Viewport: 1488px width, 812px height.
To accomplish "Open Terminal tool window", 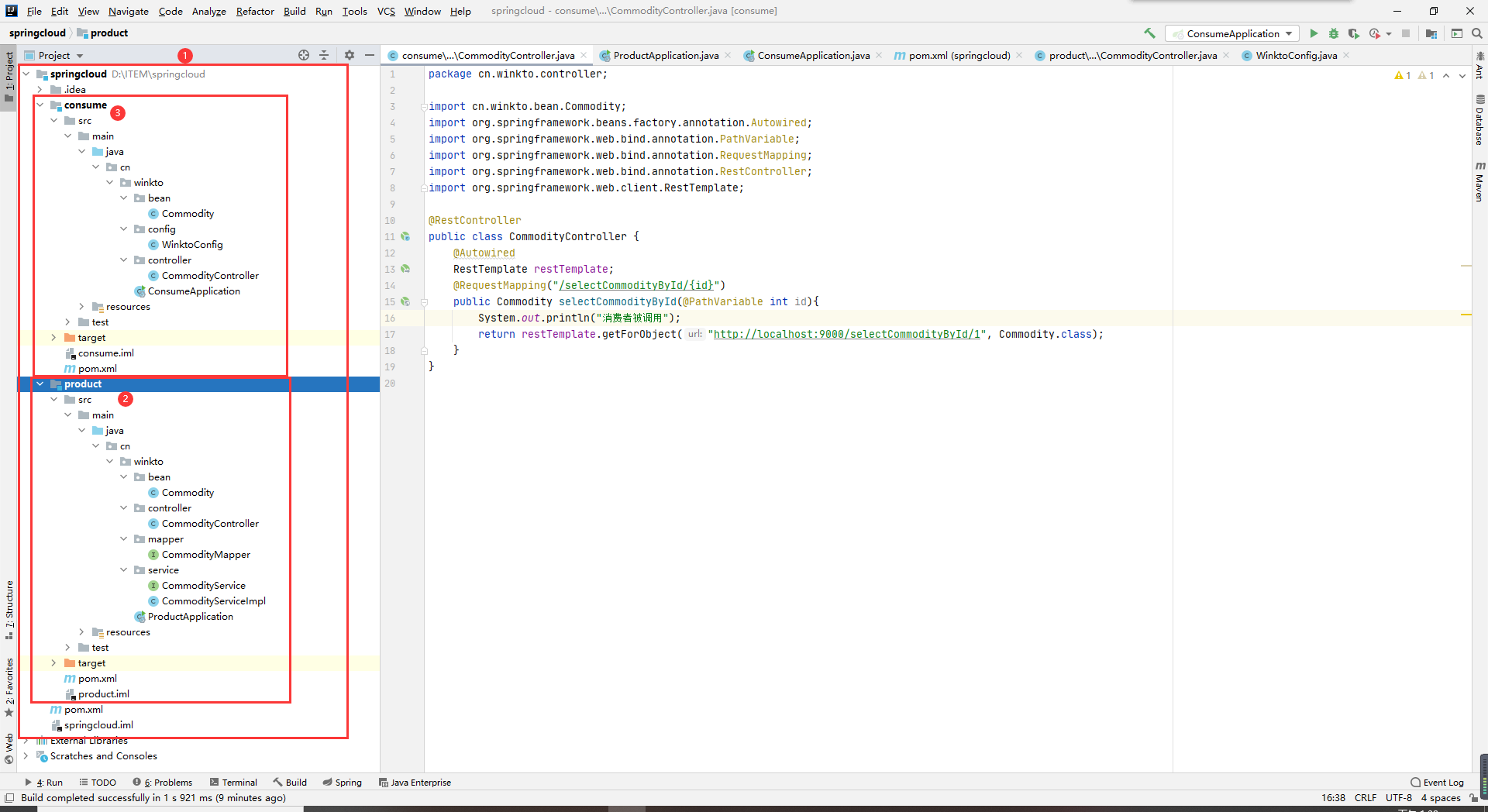I will pos(233,783).
